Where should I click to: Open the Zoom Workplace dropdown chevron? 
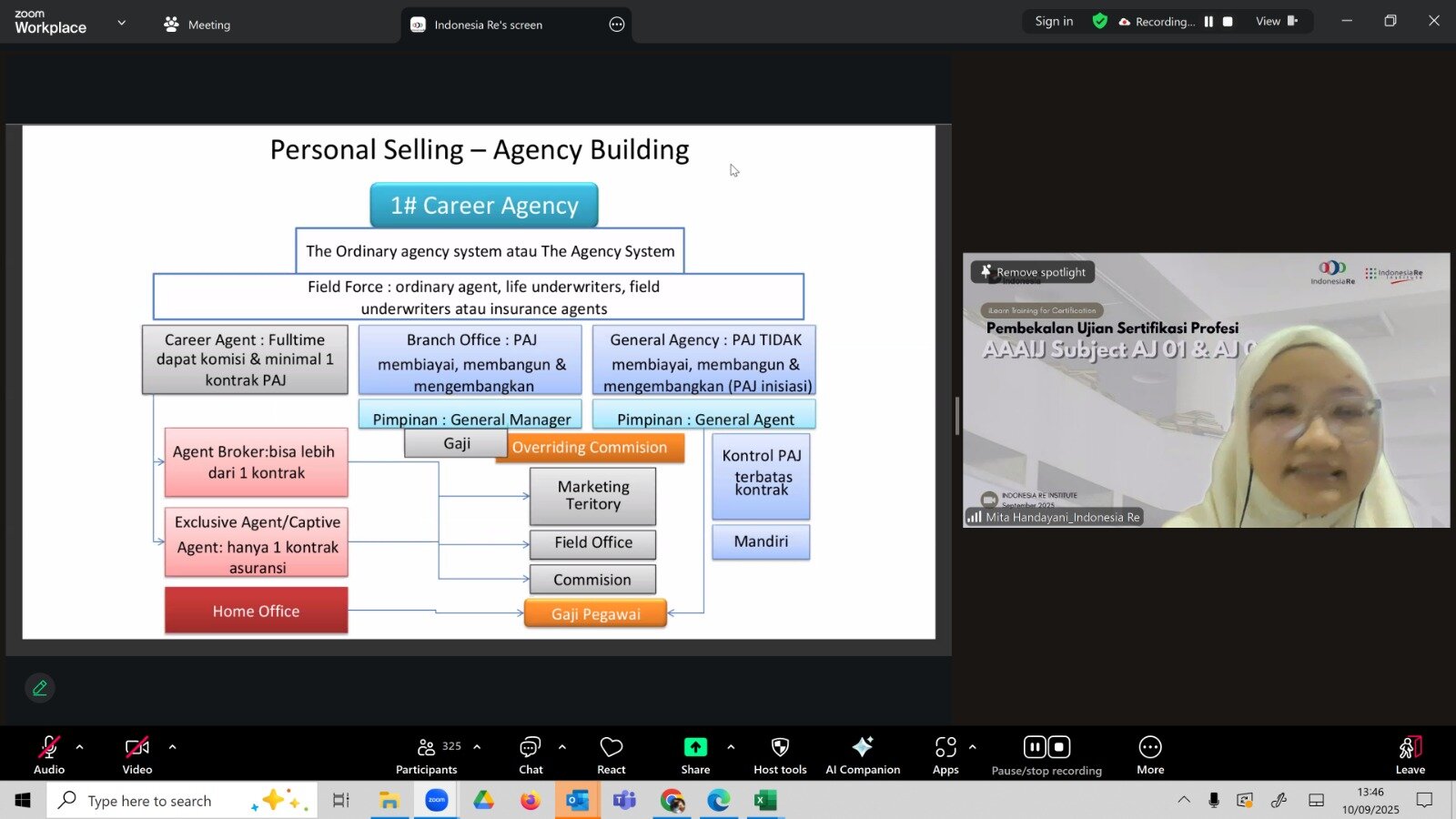122,23
